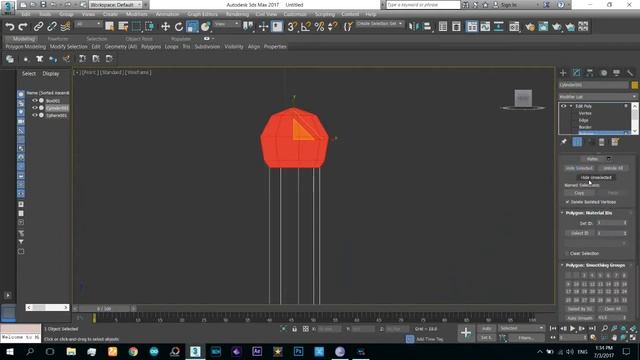Open the Graph Editors menu

pos(202,14)
